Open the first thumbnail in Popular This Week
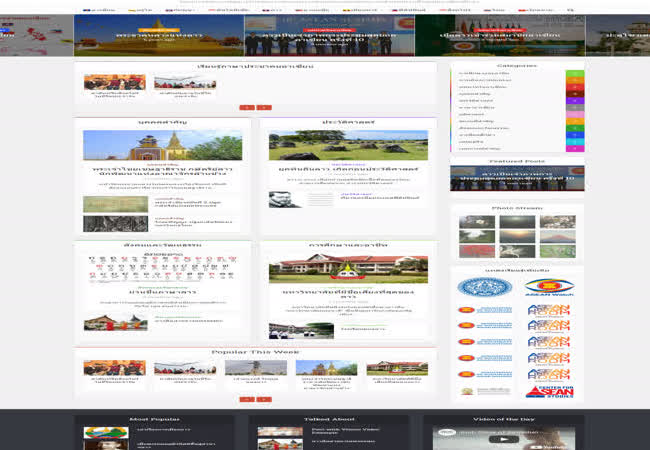 pos(114,368)
